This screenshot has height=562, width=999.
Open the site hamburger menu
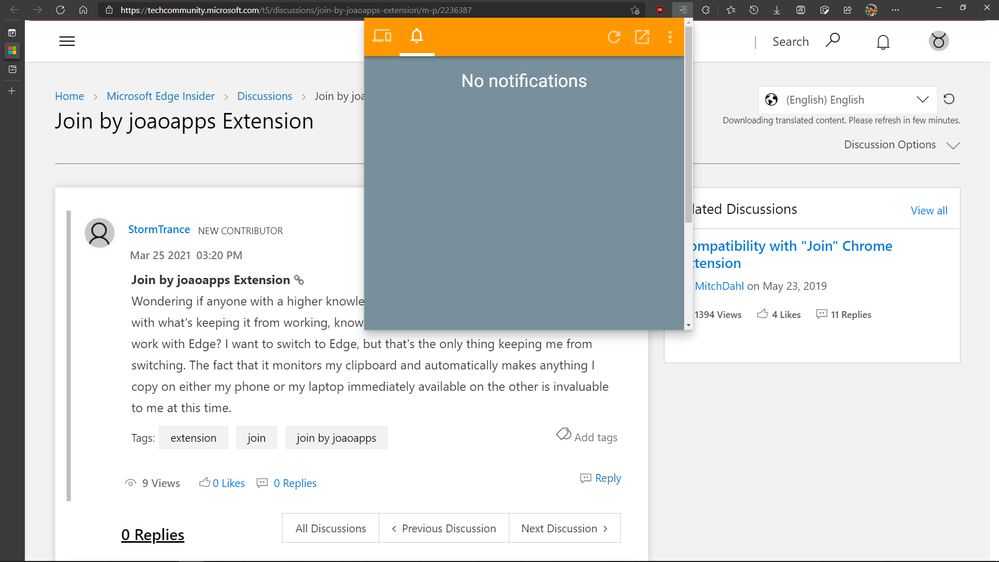point(67,41)
